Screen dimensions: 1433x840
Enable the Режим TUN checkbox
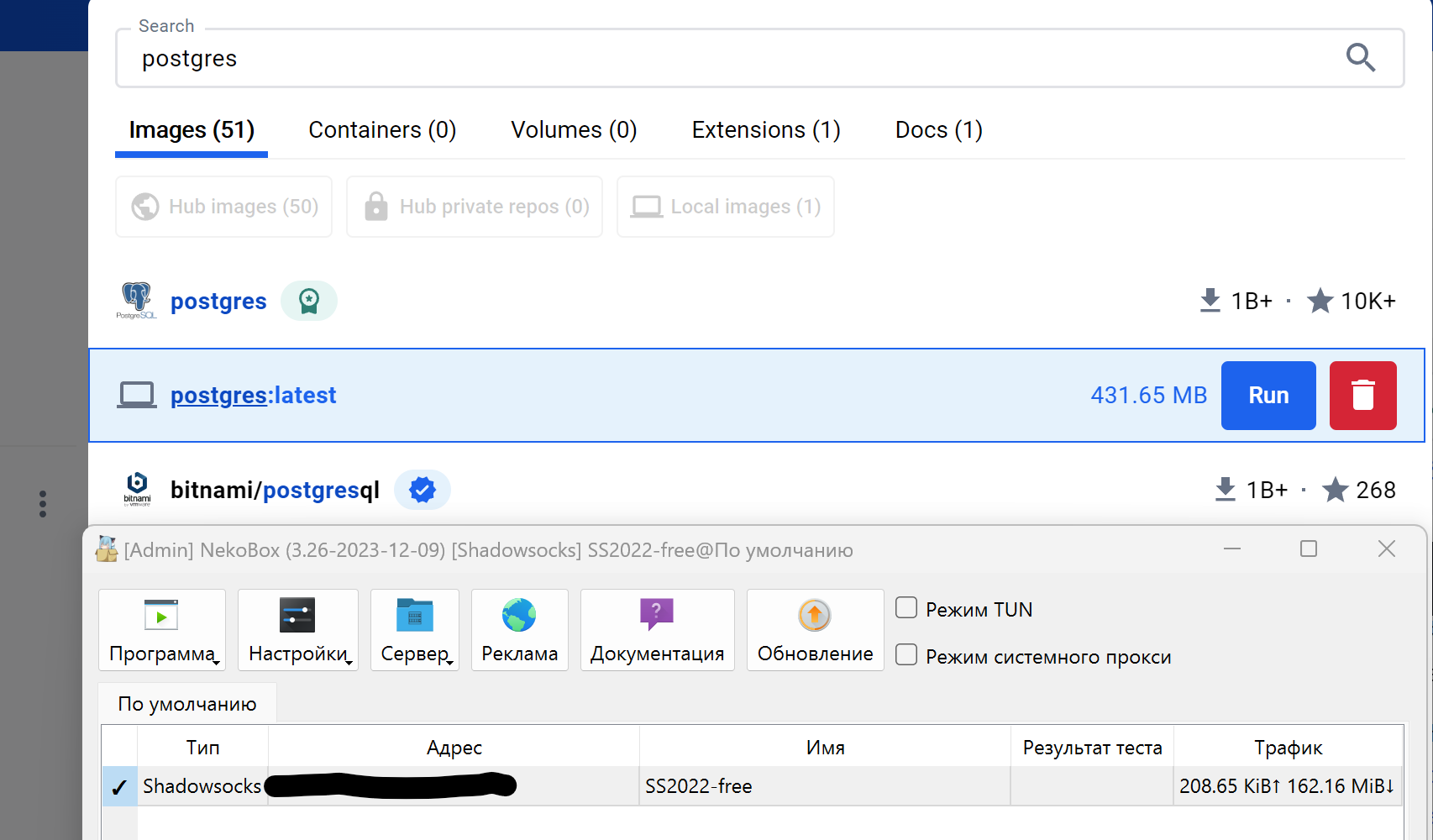(x=906, y=608)
